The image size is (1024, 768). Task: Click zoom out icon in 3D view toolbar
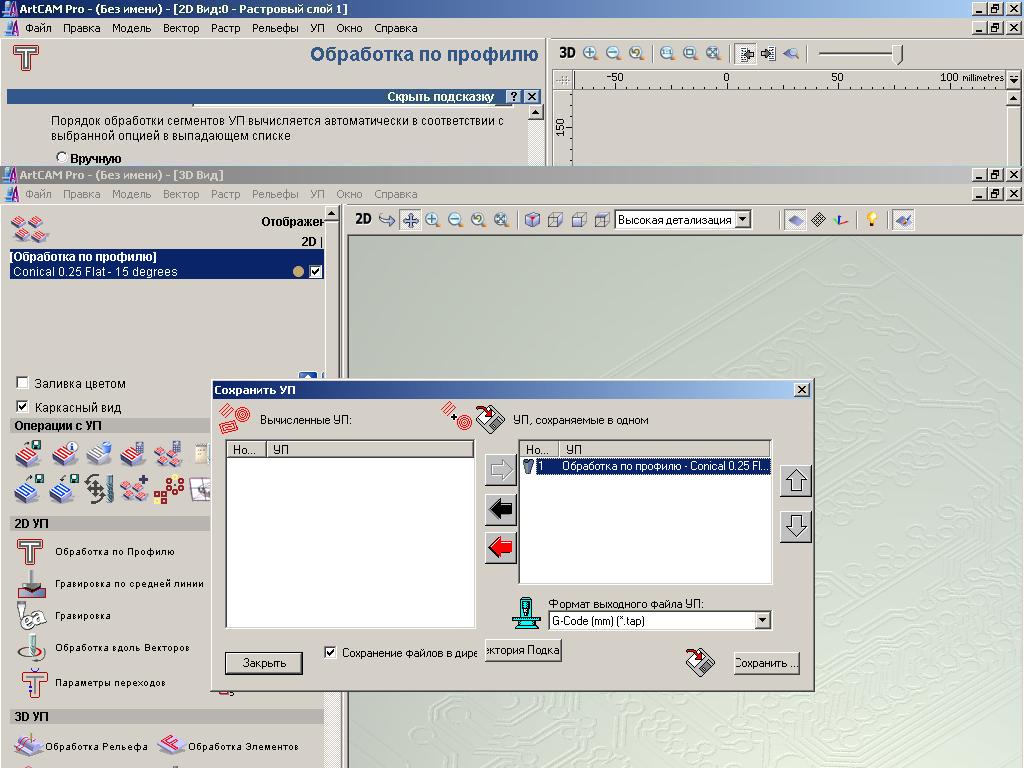tap(455, 220)
